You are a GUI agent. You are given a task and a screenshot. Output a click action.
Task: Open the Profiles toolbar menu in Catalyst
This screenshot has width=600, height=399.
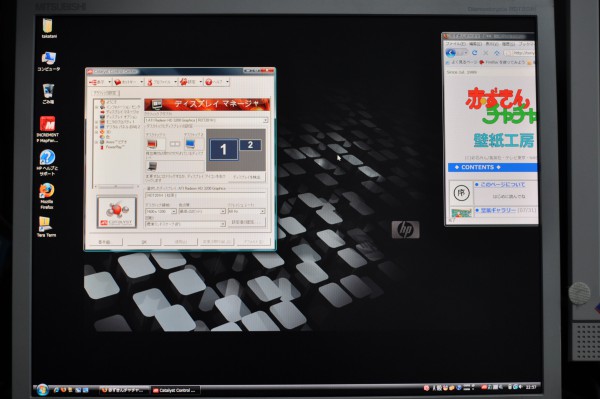pyautogui.click(x=161, y=82)
